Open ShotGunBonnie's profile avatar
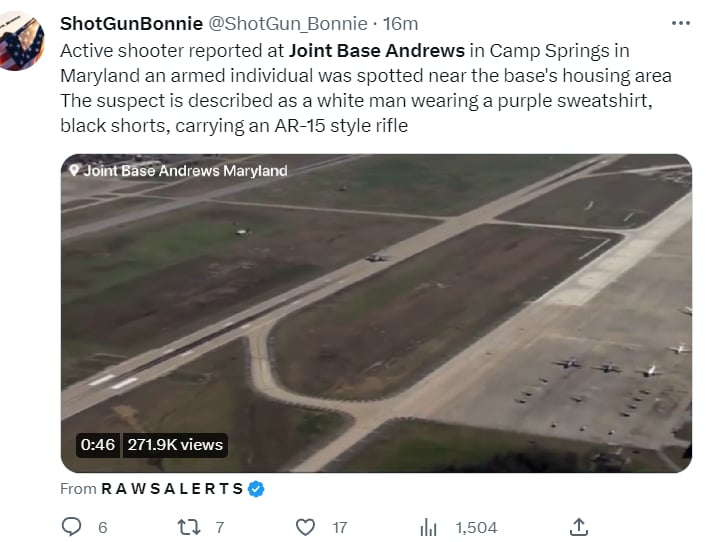This screenshot has height=542, width=710. tap(21, 42)
